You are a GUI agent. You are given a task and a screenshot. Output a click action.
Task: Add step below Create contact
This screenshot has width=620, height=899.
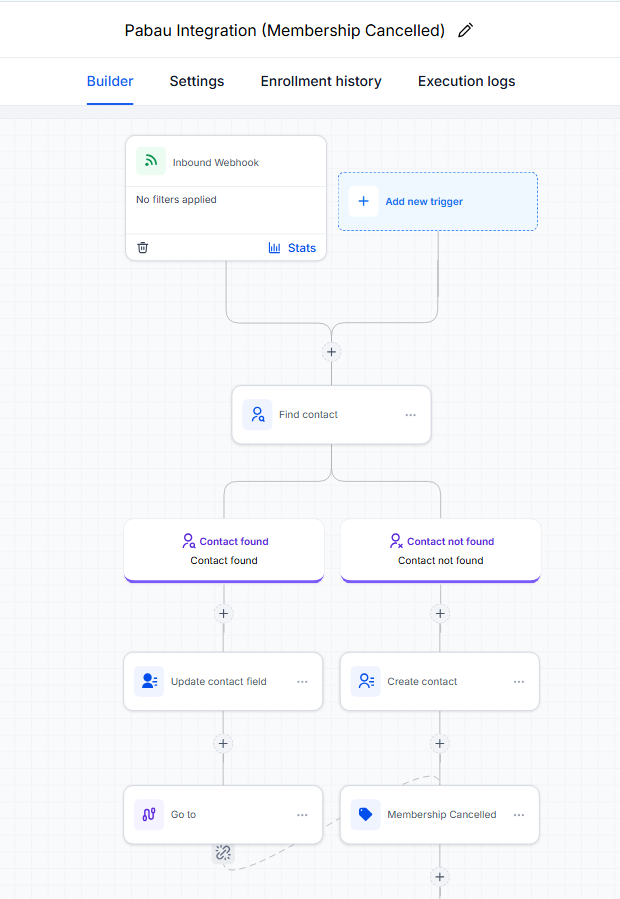440,744
